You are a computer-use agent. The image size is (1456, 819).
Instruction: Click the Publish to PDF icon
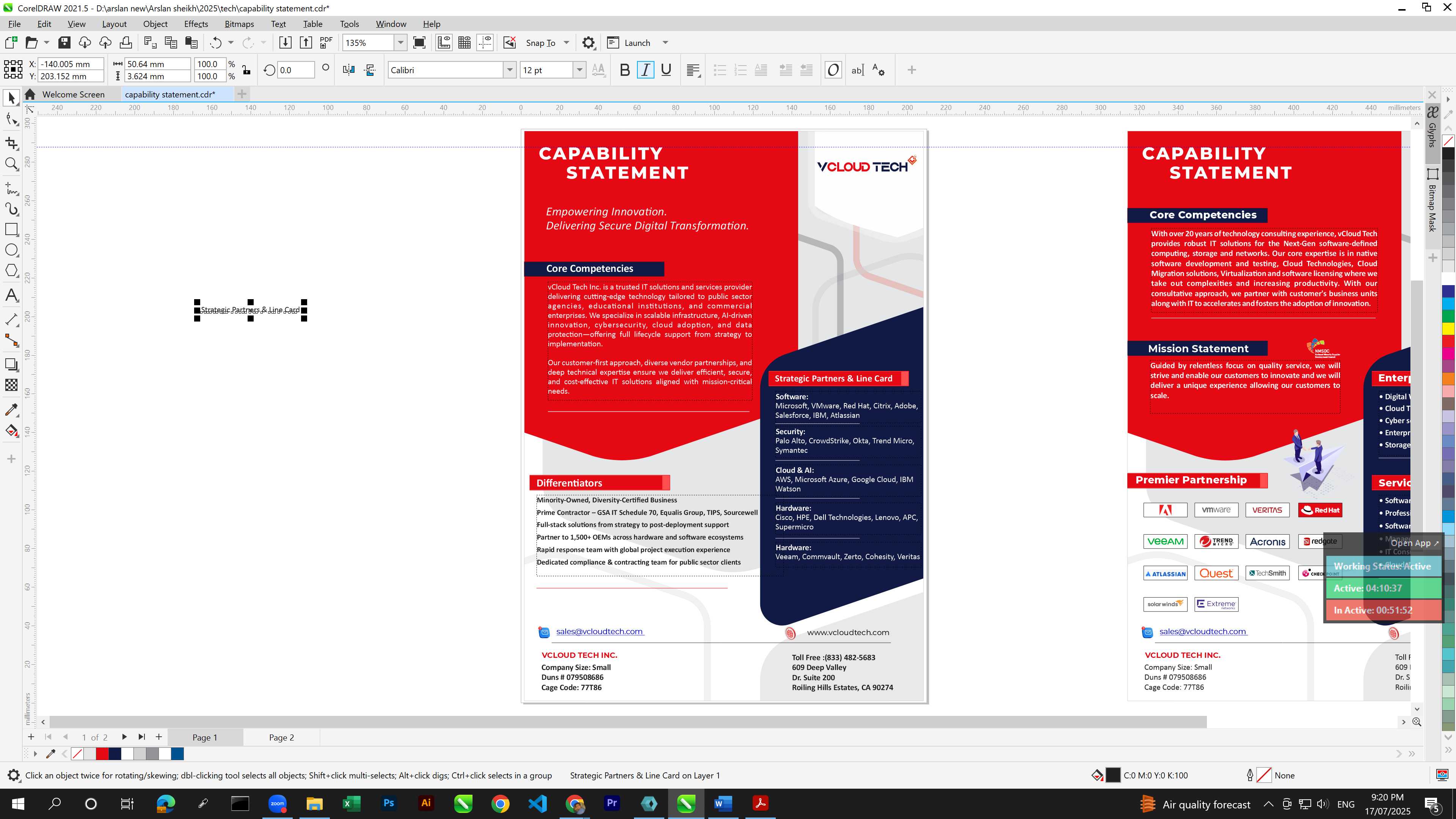click(326, 42)
